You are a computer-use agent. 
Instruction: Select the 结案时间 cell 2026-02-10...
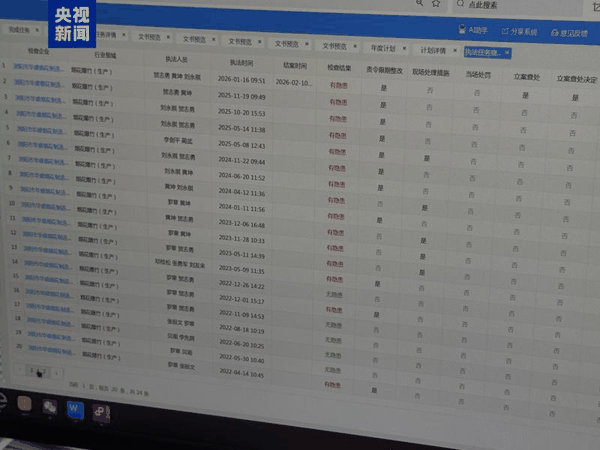[x=293, y=82]
